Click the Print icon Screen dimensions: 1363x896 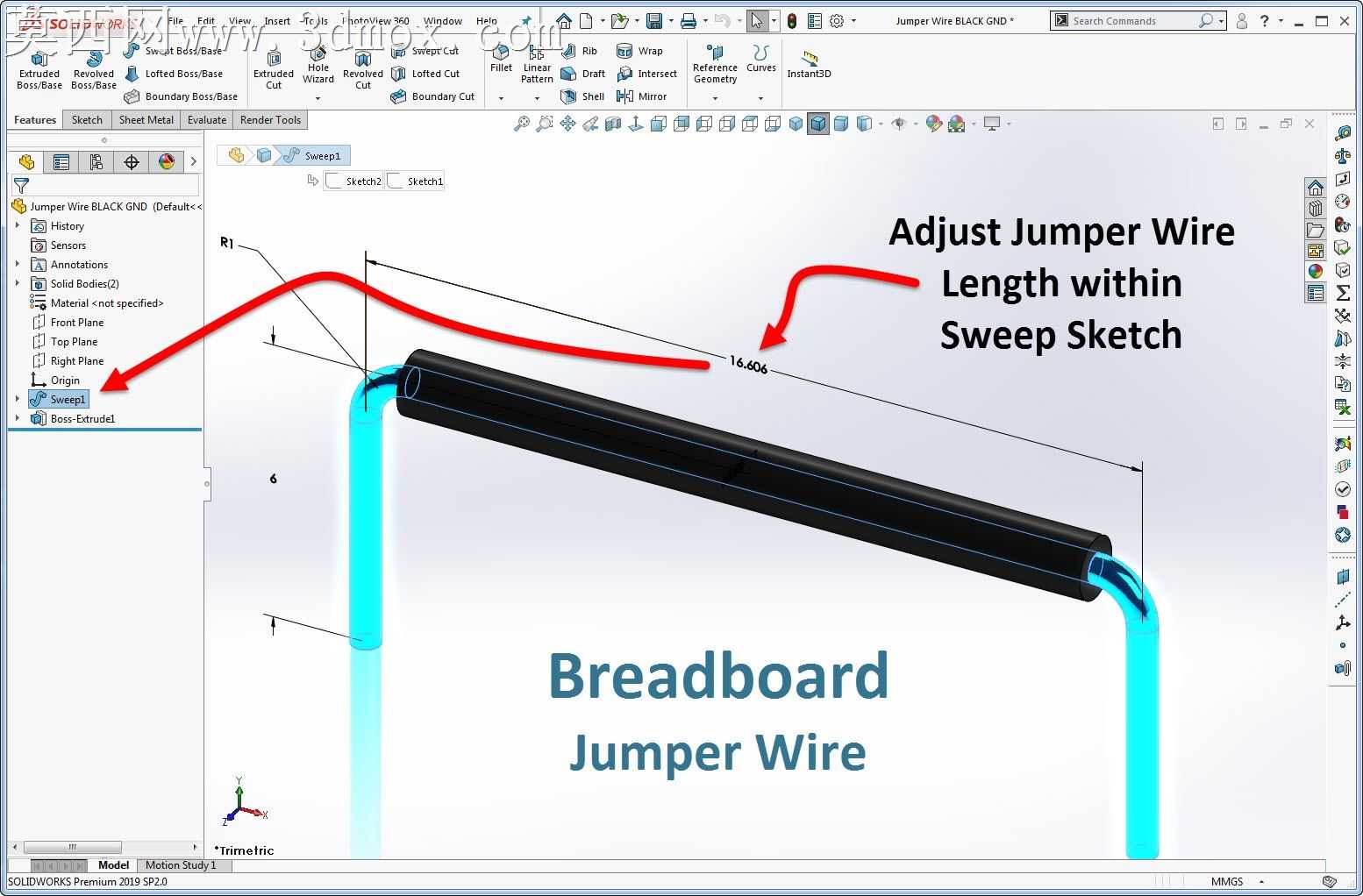(689, 20)
